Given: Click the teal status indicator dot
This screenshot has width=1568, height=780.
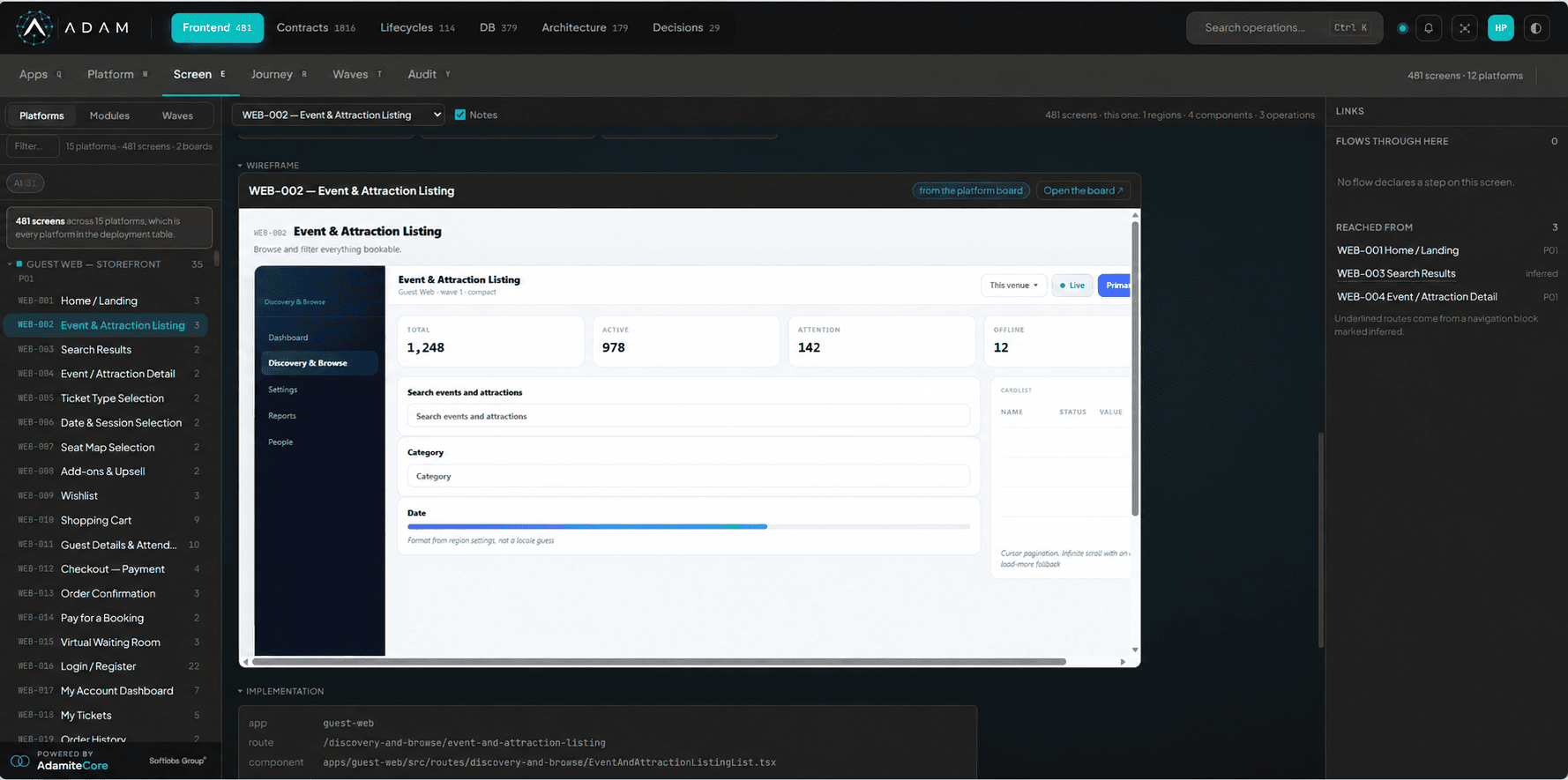Looking at the screenshot, I should pos(1402,28).
